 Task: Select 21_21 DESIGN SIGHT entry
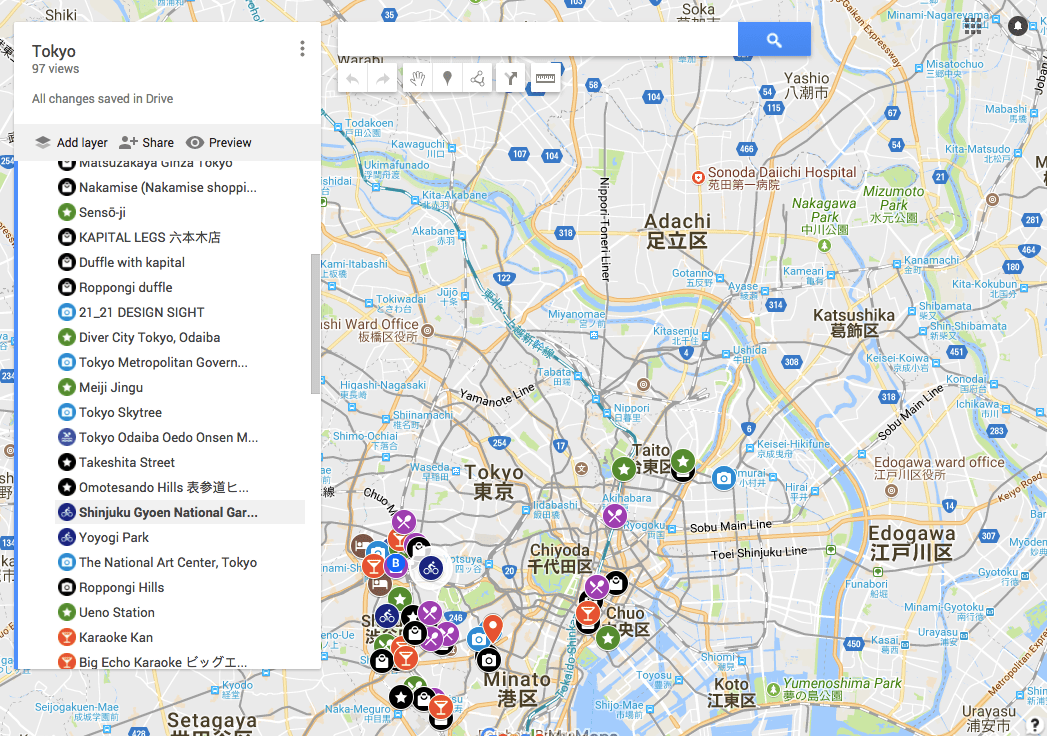tap(180, 312)
